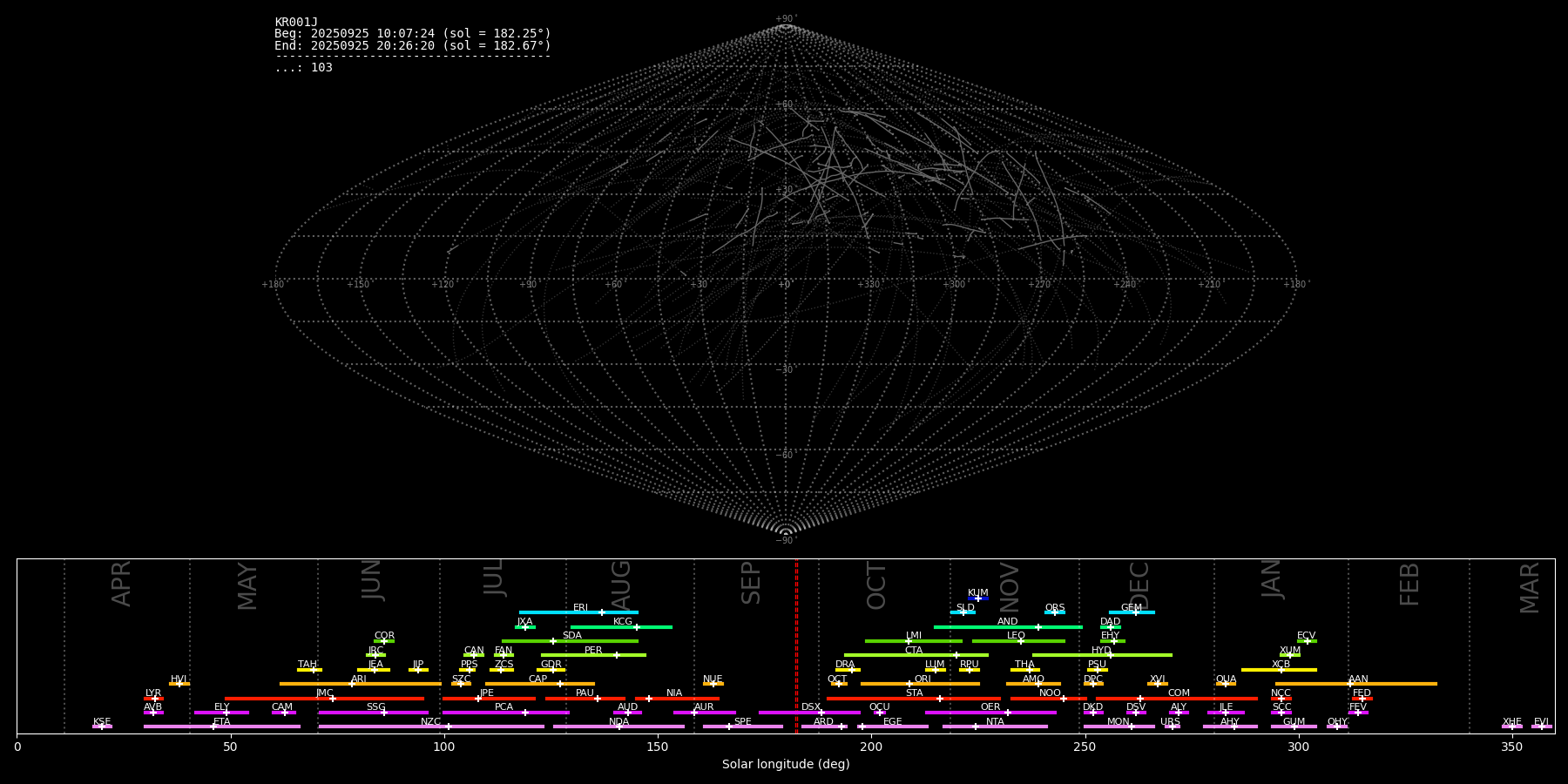Select the LMI shower label
This screenshot has width=1568, height=784.
pos(913,636)
